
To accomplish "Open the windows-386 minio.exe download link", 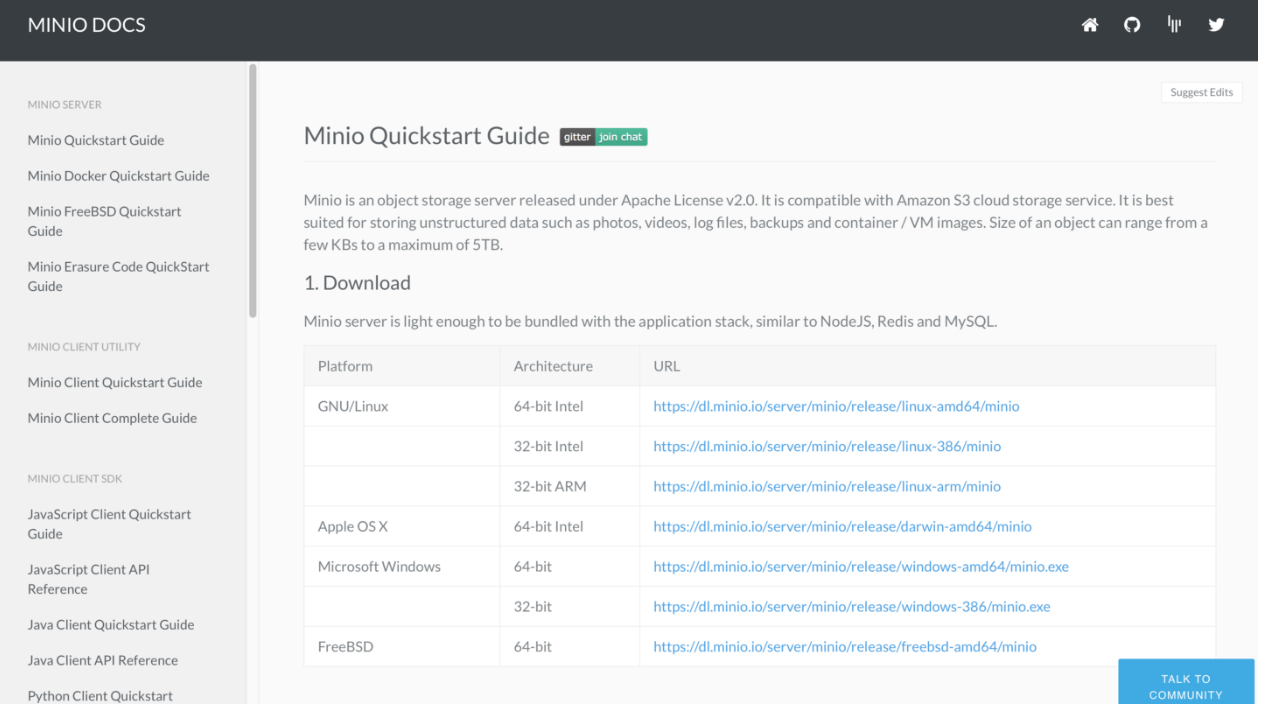I will tap(852, 606).
